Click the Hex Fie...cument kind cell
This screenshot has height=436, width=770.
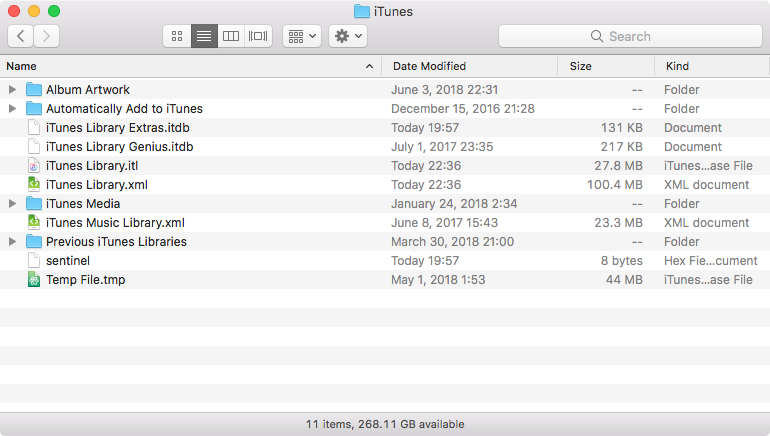[711, 261]
